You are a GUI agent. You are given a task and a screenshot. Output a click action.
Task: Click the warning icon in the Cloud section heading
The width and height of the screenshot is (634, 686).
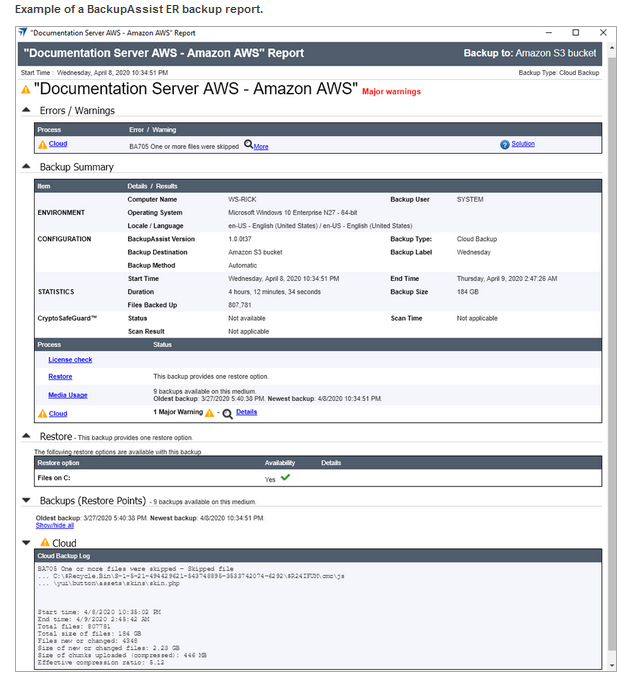click(45, 543)
